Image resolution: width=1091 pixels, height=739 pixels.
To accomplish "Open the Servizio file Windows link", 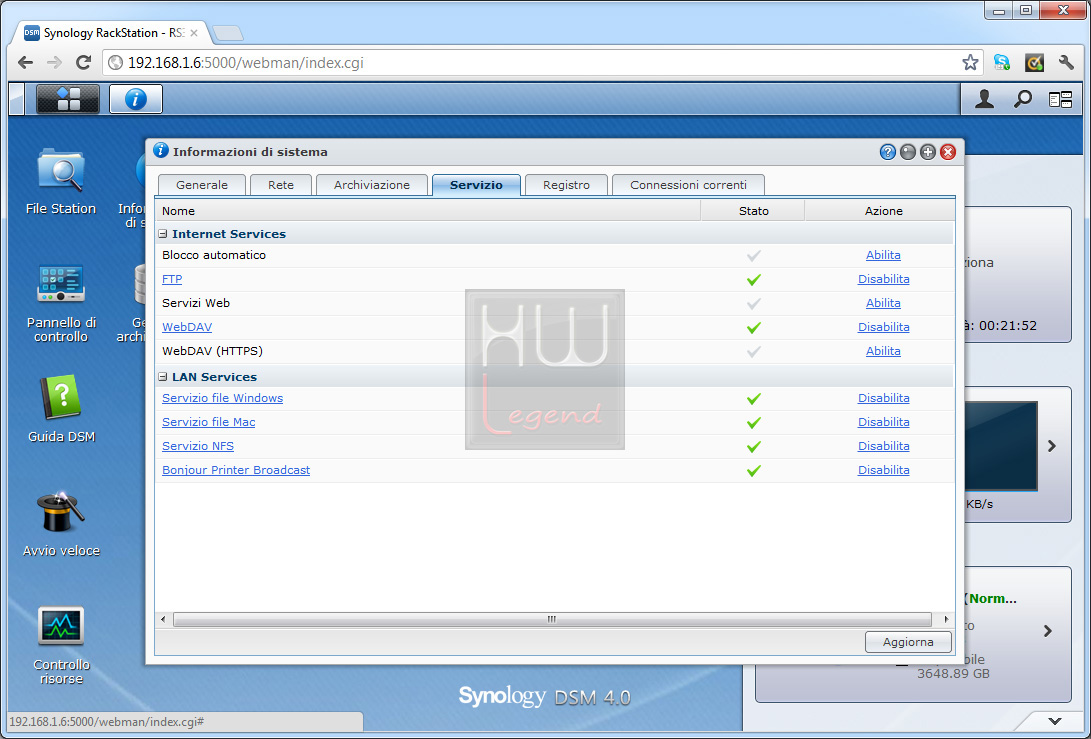I will tap(223, 398).
